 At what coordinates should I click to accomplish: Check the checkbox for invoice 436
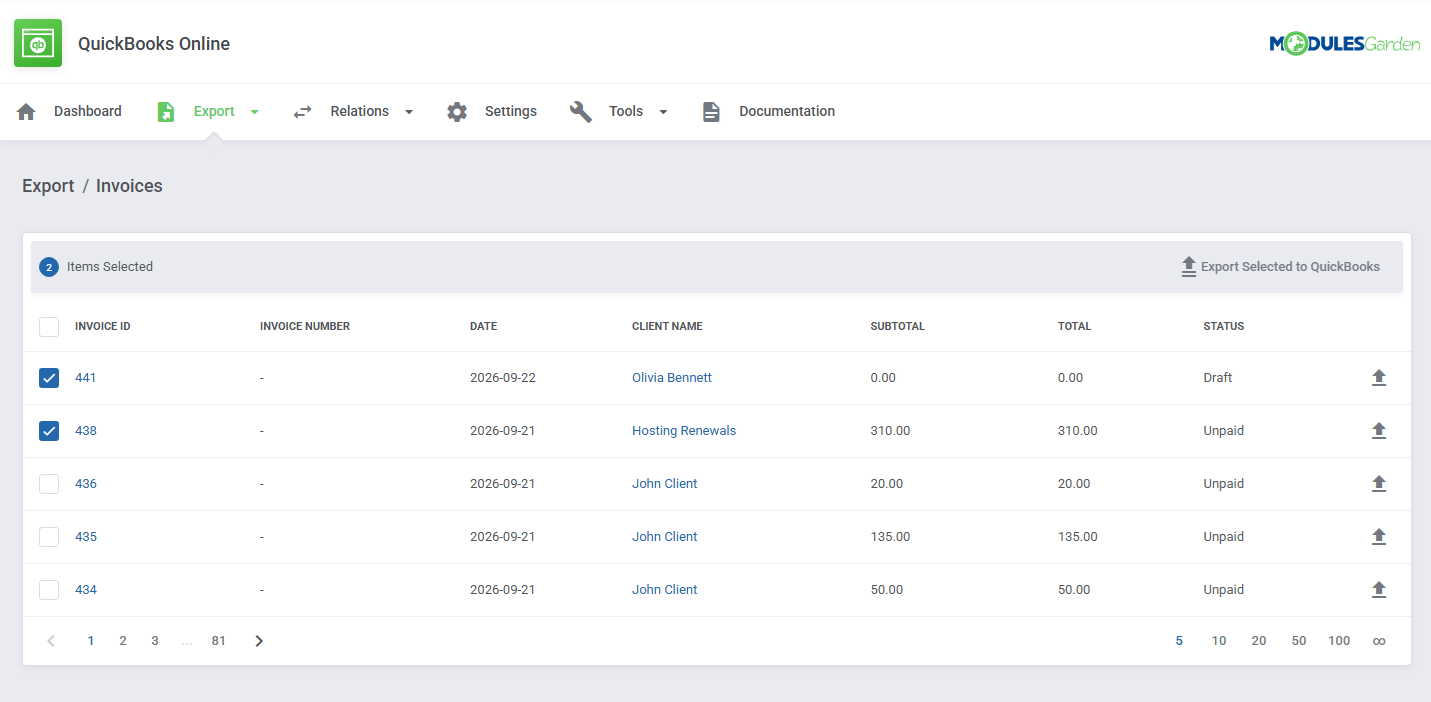pos(49,484)
